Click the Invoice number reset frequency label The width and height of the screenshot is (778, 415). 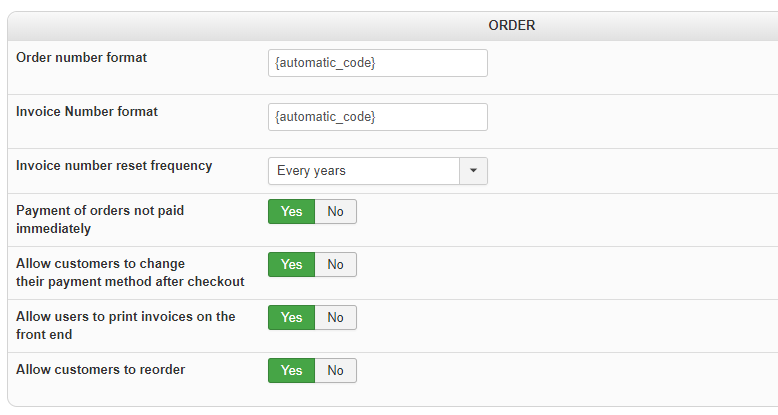[x=114, y=166]
